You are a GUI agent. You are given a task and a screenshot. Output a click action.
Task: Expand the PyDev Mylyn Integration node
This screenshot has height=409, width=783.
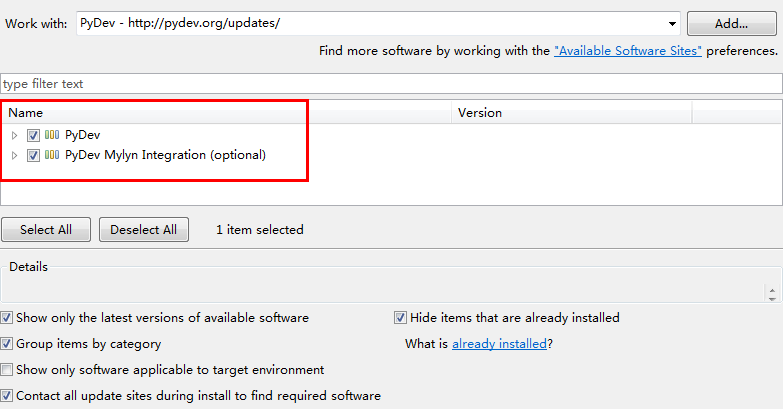click(14, 155)
